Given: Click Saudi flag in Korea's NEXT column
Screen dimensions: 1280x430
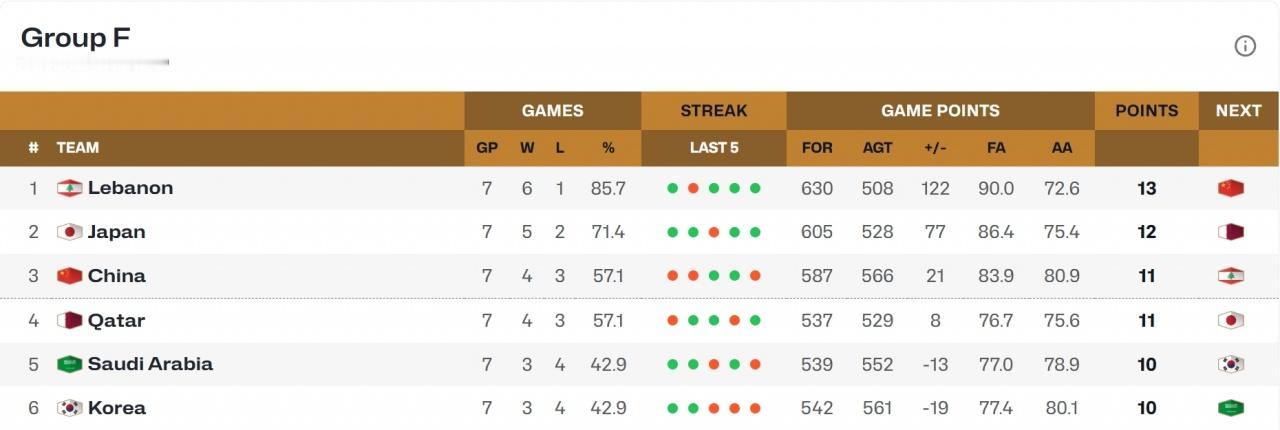Looking at the screenshot, I should point(1230,408).
